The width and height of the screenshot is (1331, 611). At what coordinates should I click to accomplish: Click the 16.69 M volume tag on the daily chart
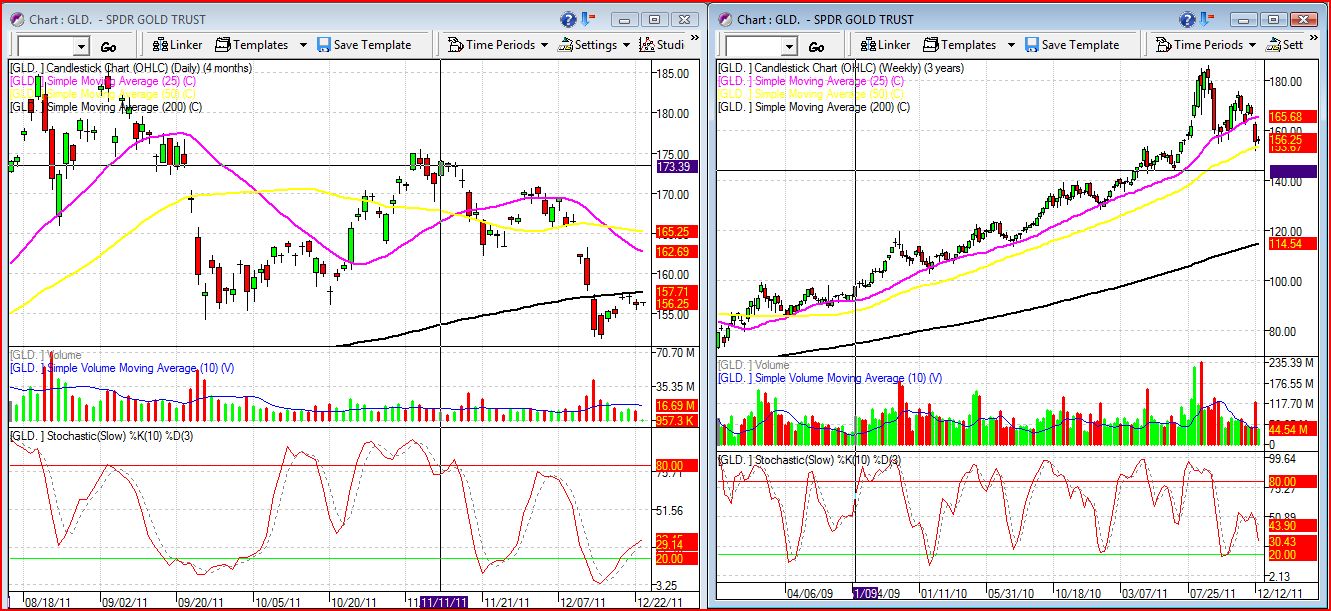pyautogui.click(x=675, y=406)
